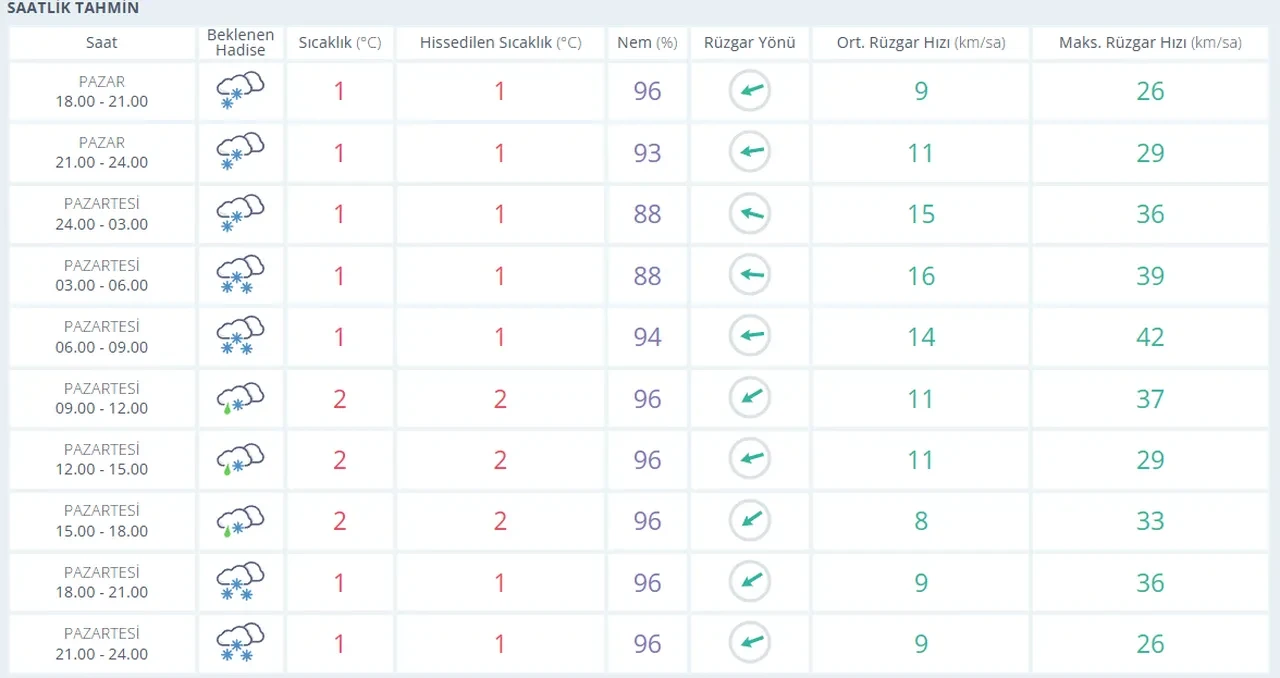Click the heavy snow icon for Pazartesi 18.00 - 21.00

click(240, 582)
